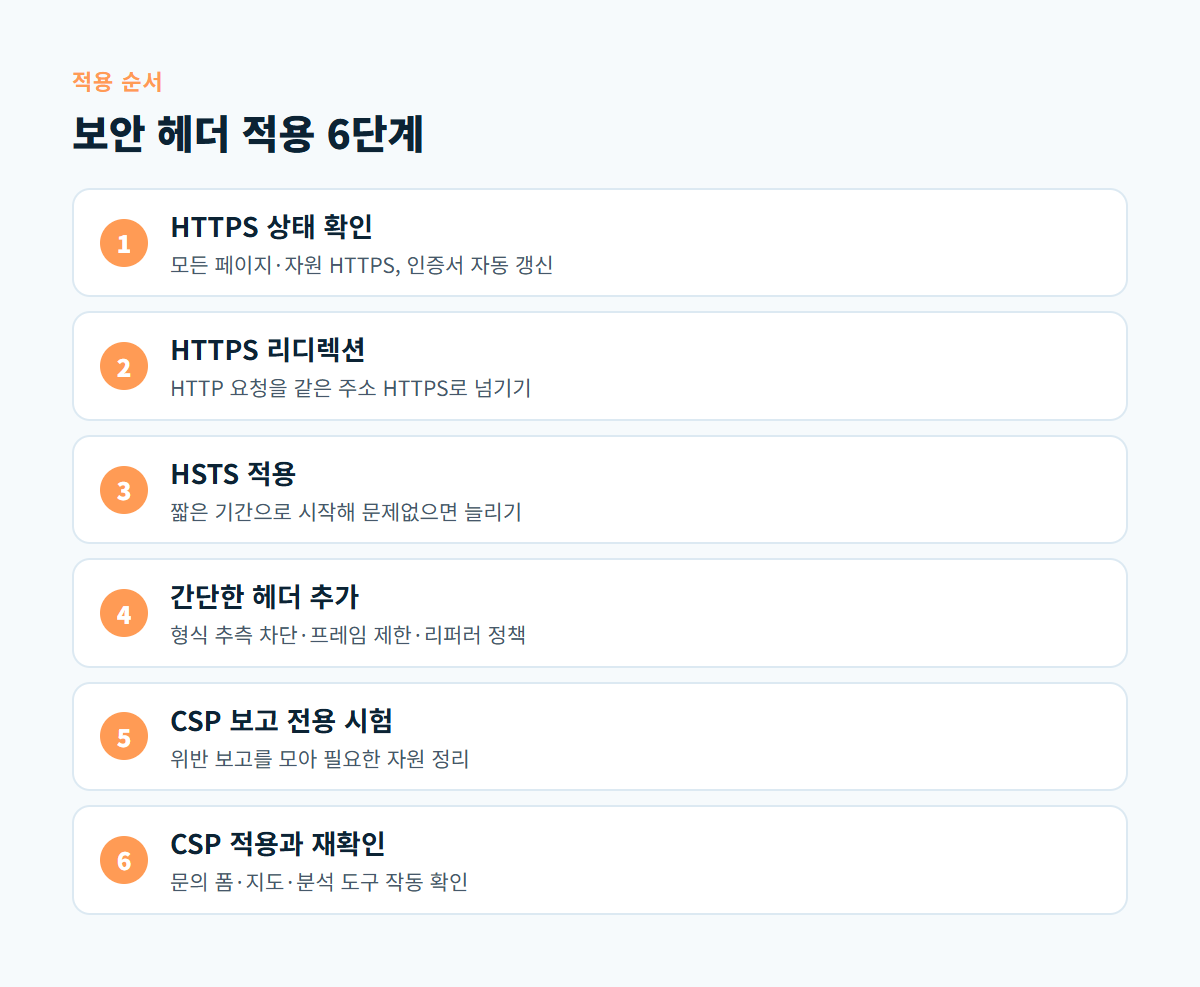Viewport: 1200px width, 987px height.
Task: Click the orange number 4 badge
Action: (124, 613)
